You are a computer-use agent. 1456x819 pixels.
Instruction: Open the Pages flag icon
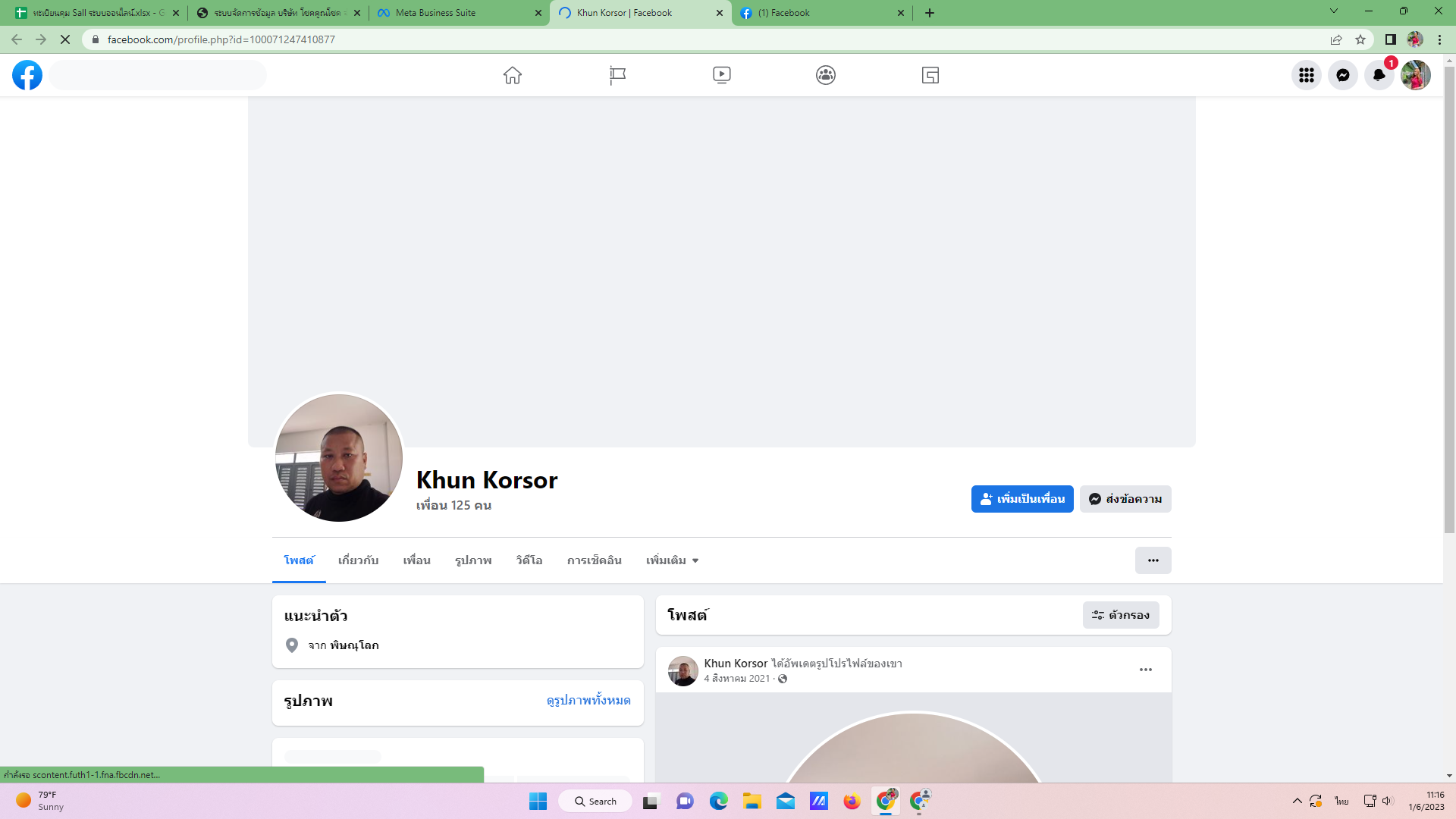pyautogui.click(x=617, y=75)
